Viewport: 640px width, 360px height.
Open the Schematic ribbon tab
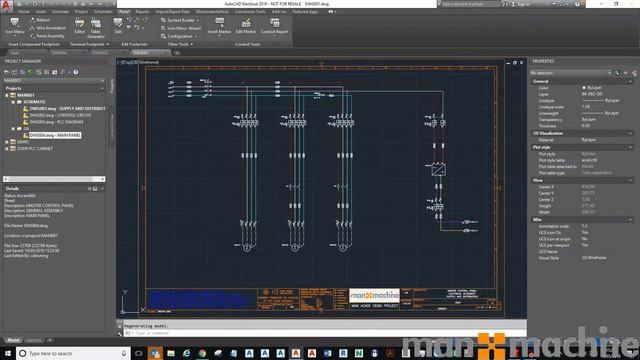pyautogui.click(x=103, y=12)
